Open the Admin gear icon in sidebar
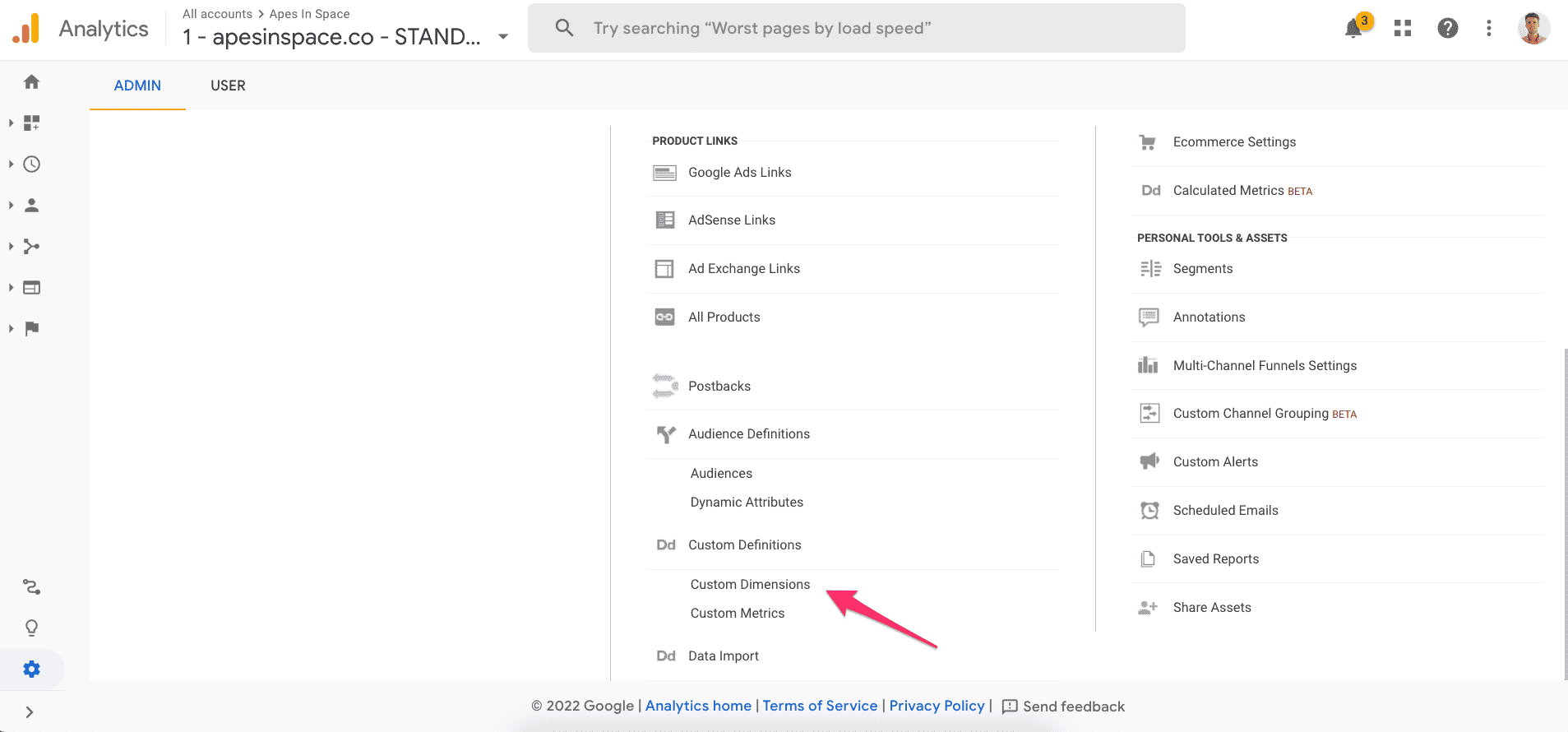The image size is (1568, 732). point(31,669)
